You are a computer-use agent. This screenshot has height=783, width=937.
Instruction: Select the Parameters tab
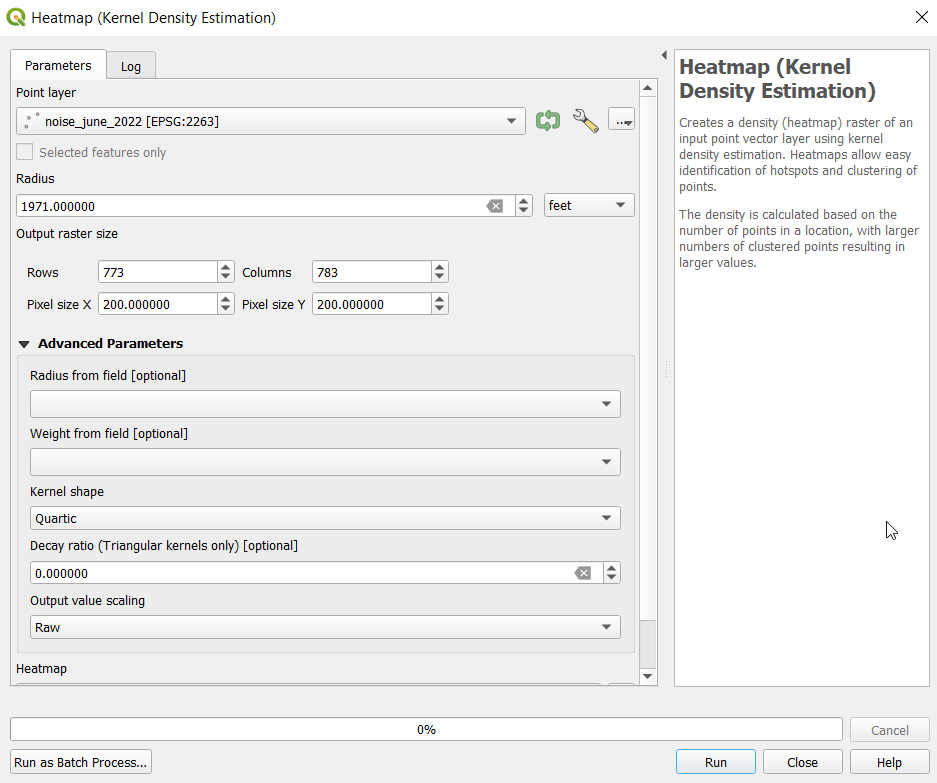coord(58,65)
